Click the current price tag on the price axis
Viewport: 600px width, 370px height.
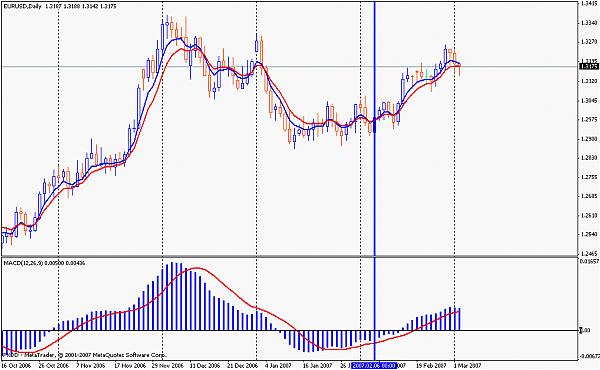point(589,67)
